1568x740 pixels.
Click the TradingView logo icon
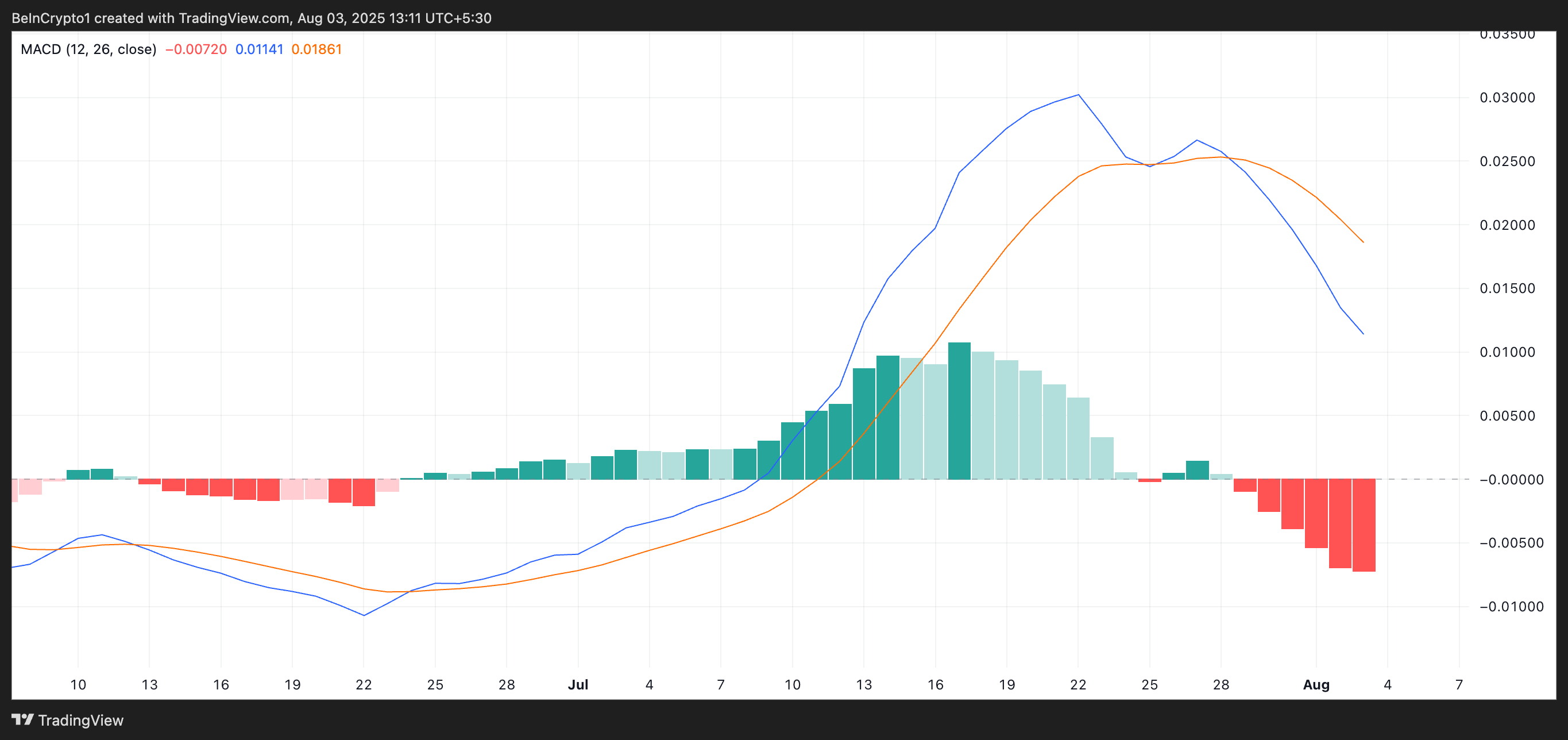pyautogui.click(x=22, y=720)
